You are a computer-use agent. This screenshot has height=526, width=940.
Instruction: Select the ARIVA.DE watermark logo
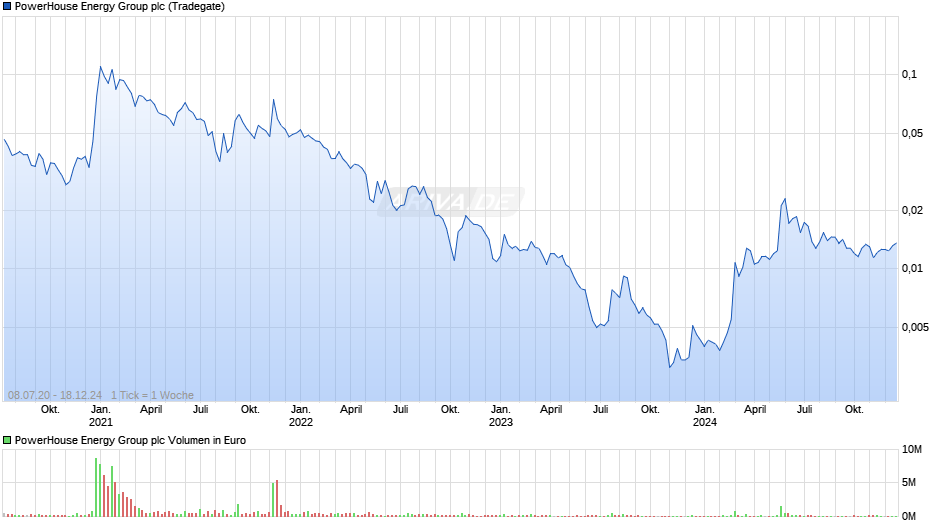pos(451,202)
